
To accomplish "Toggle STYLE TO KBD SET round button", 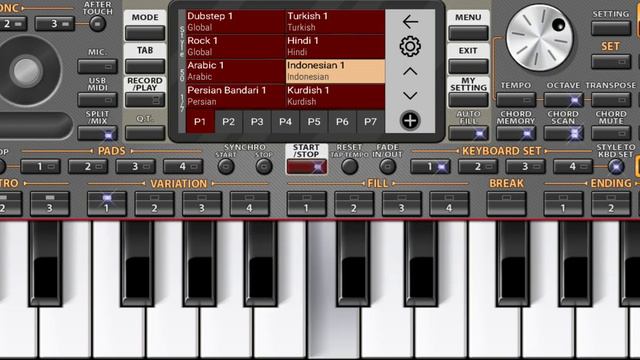I will click(616, 167).
